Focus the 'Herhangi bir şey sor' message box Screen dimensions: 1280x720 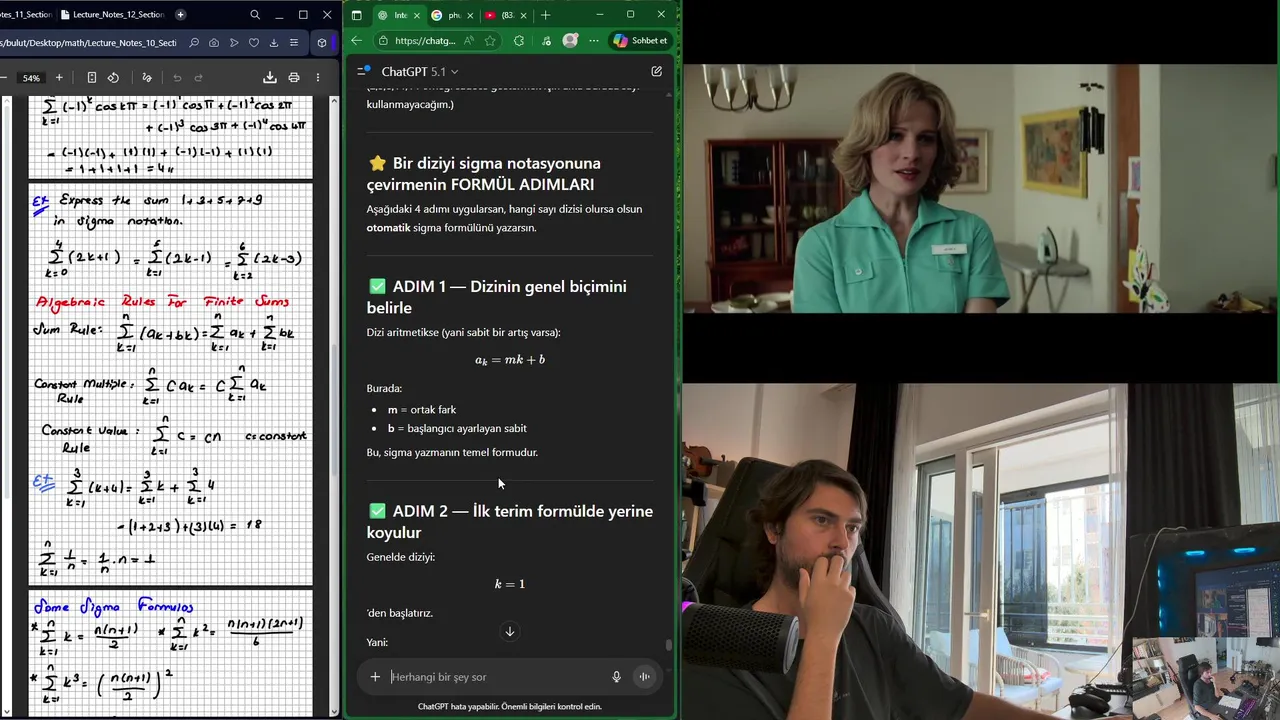click(496, 677)
